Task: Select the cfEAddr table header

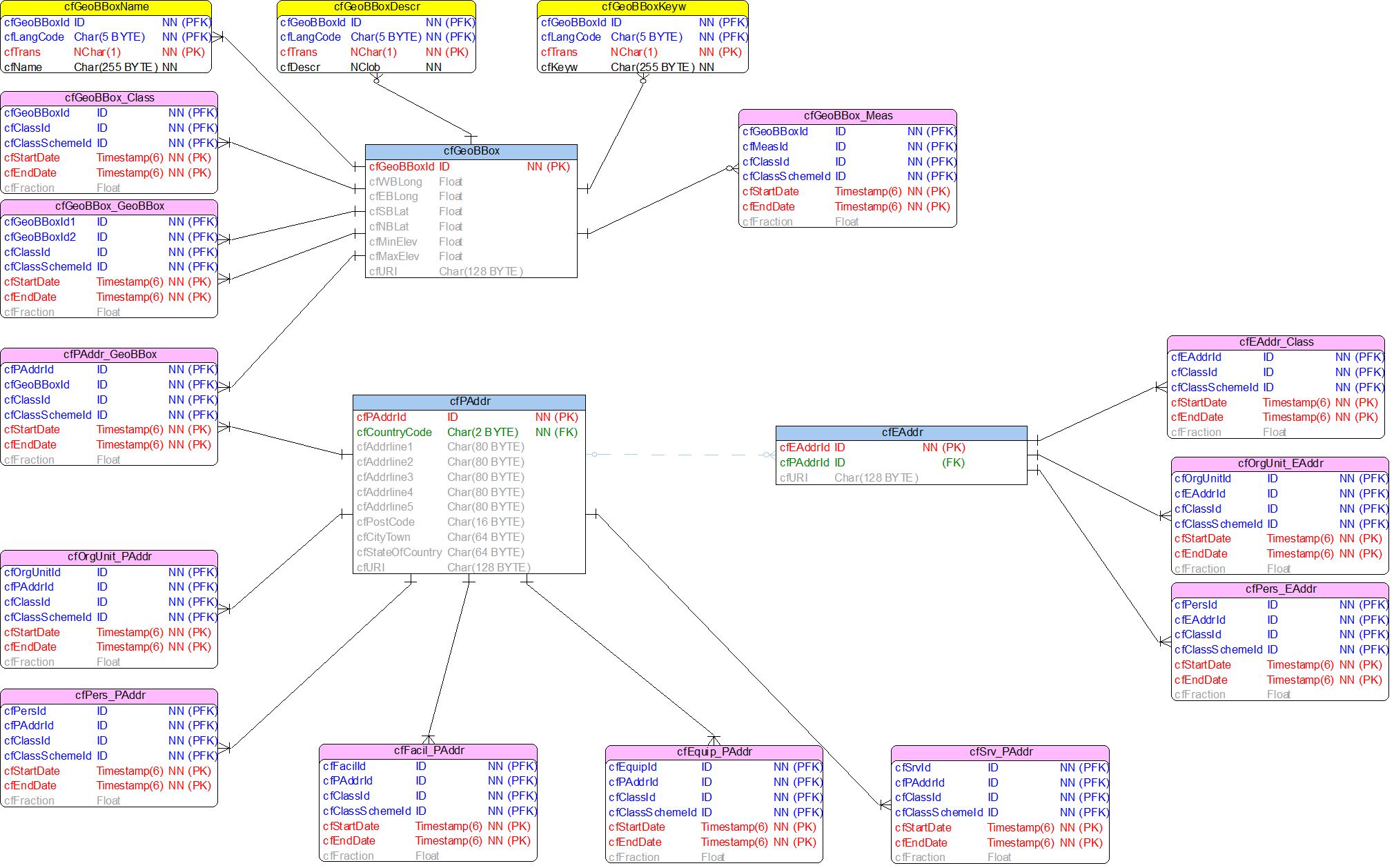Action: point(902,433)
